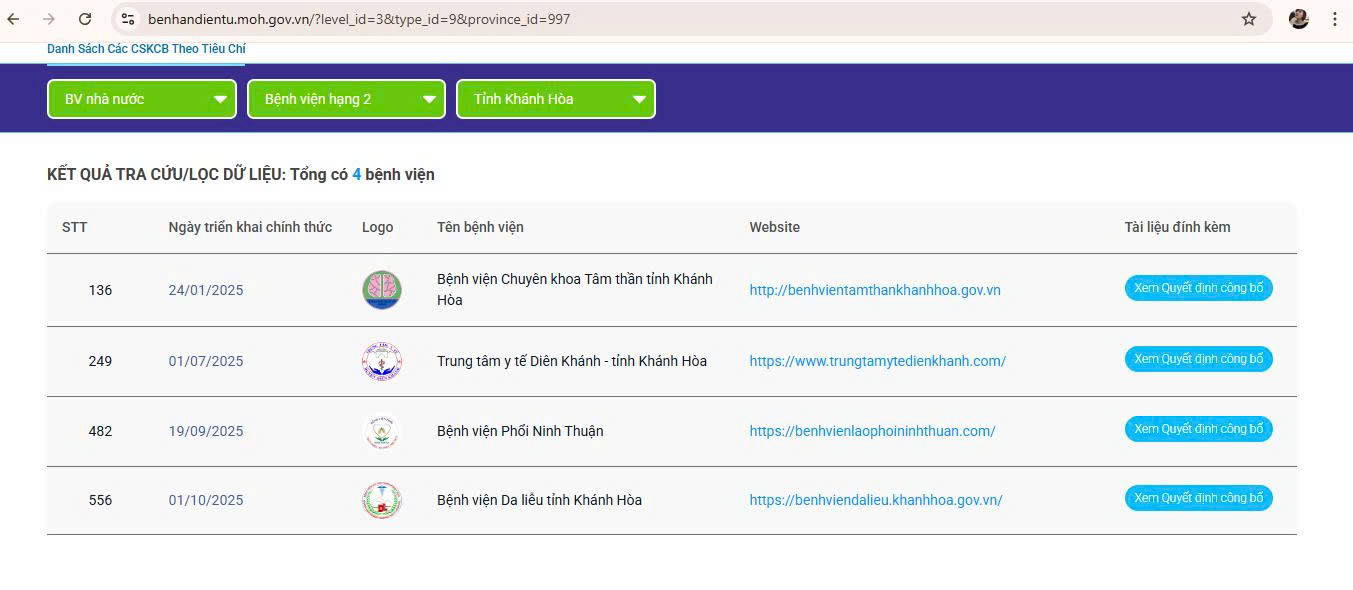Visit the trungtamytedienkhanh.com link
Viewport: 1353px width, 590px height.
tap(877, 361)
